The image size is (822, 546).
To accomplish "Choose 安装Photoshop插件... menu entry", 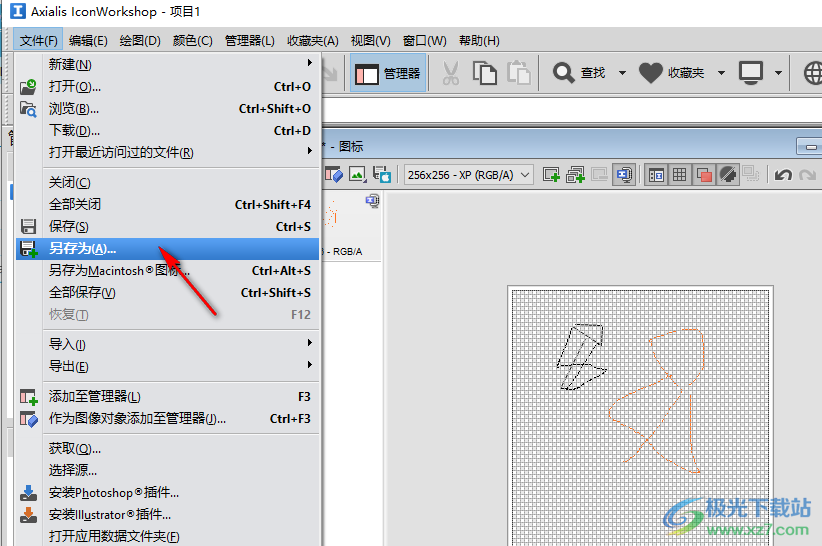I will [167, 493].
